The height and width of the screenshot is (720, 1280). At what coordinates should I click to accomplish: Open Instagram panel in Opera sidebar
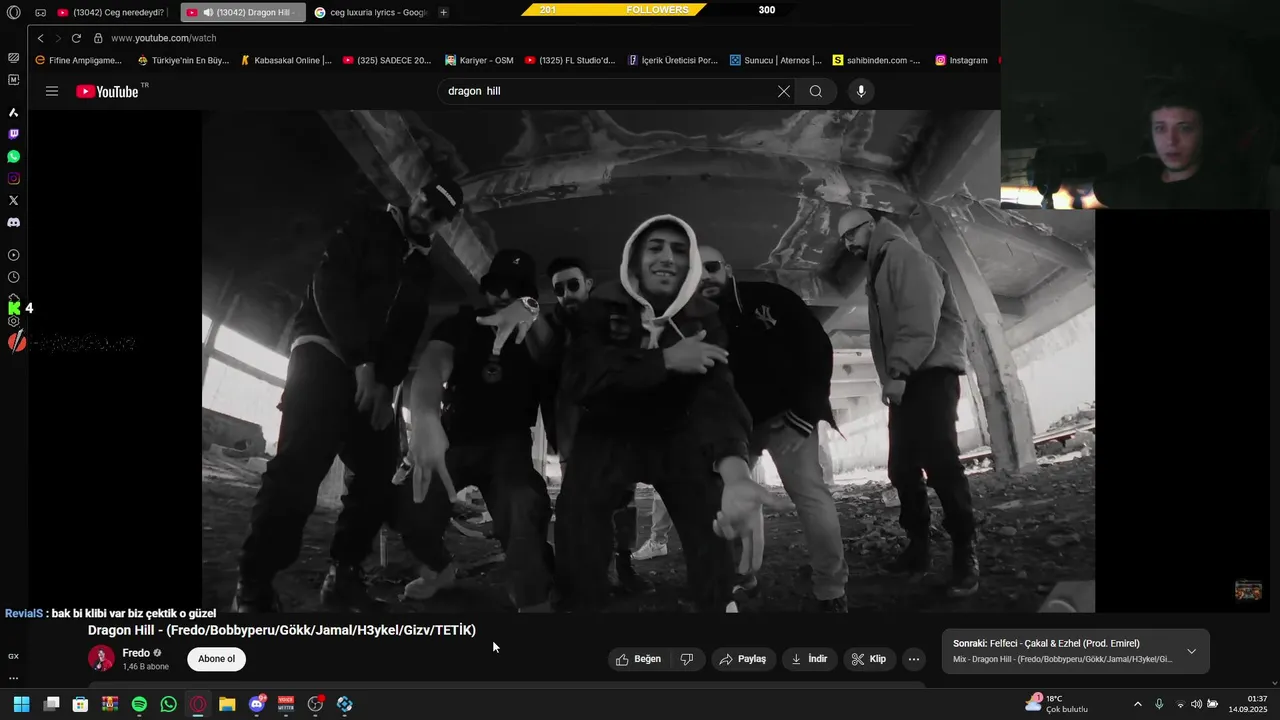pos(13,178)
